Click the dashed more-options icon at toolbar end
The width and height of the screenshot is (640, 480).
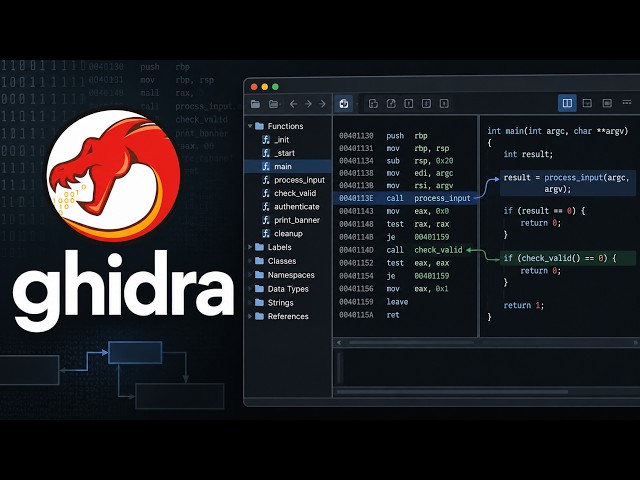click(x=627, y=102)
